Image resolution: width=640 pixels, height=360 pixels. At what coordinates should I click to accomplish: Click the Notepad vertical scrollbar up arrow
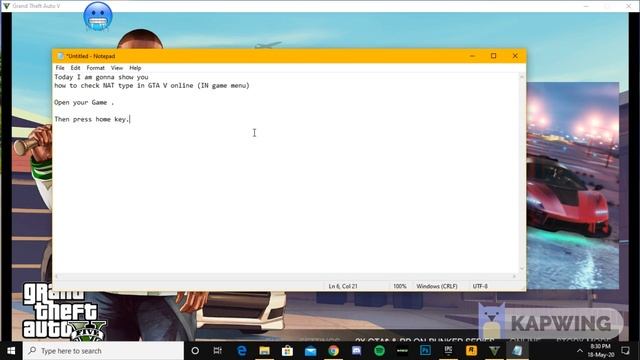pyautogui.click(x=522, y=77)
